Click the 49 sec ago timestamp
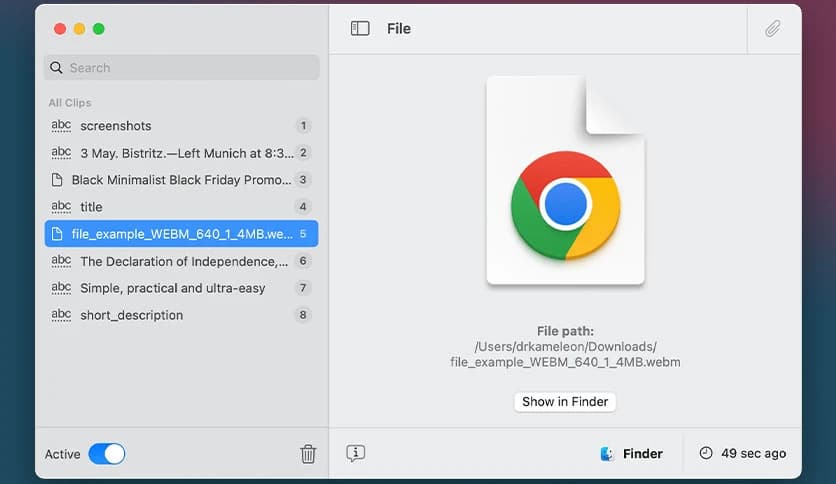This screenshot has width=836, height=484. (x=753, y=454)
